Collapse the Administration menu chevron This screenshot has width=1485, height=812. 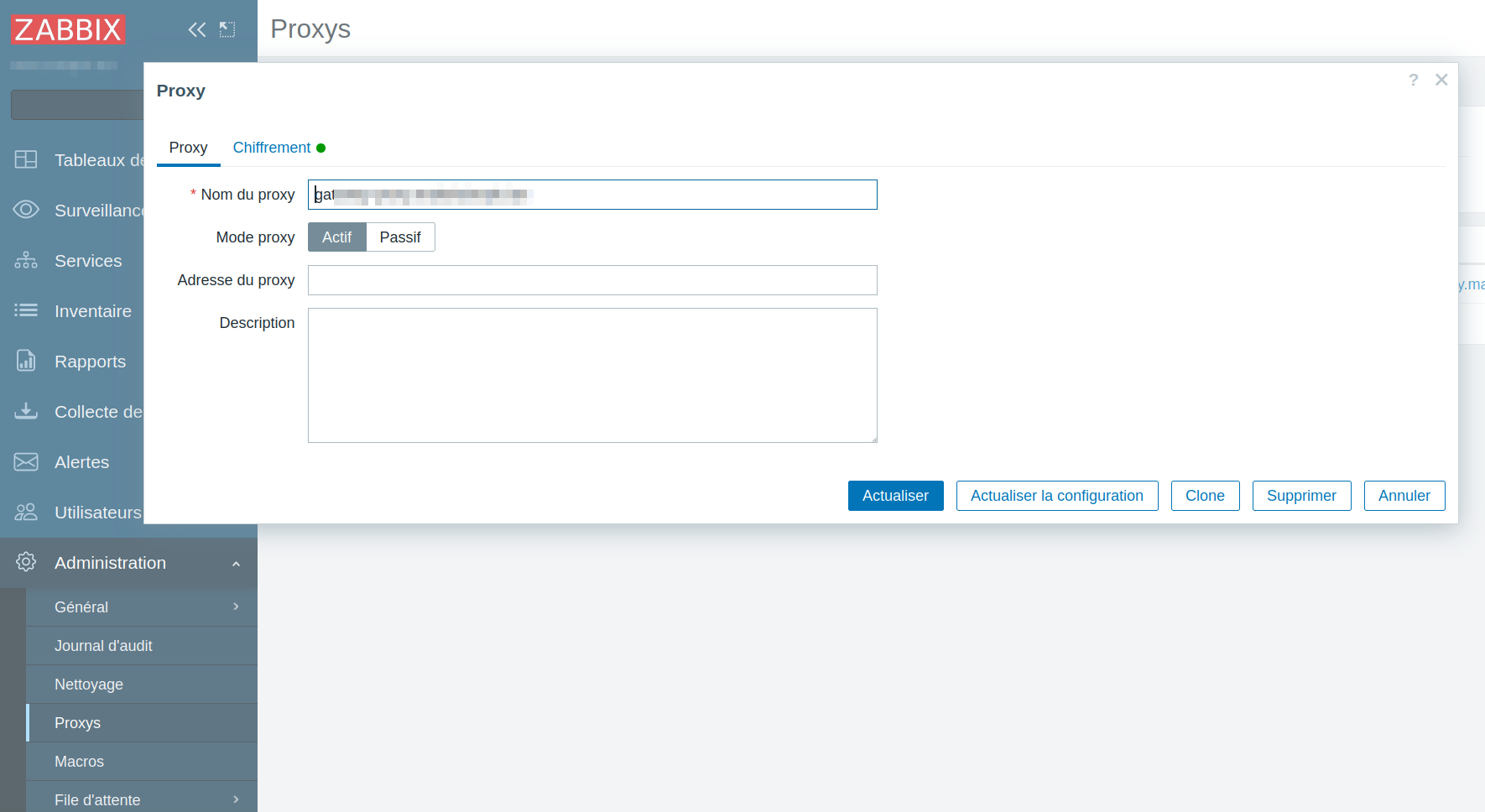click(236, 564)
